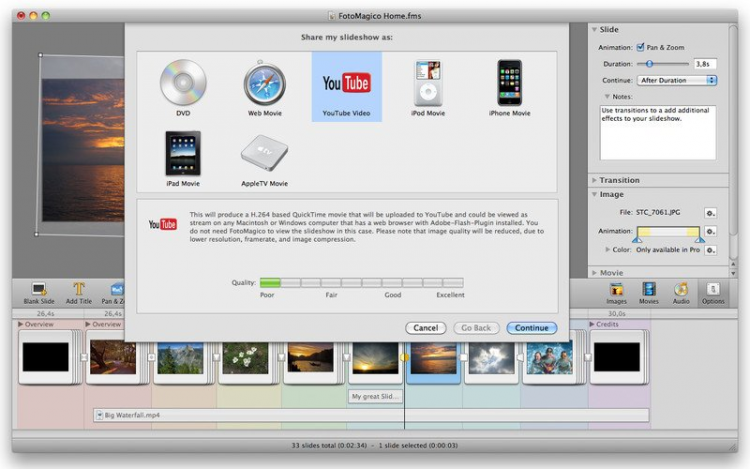Select YouTube Video sharing option

(x=346, y=87)
